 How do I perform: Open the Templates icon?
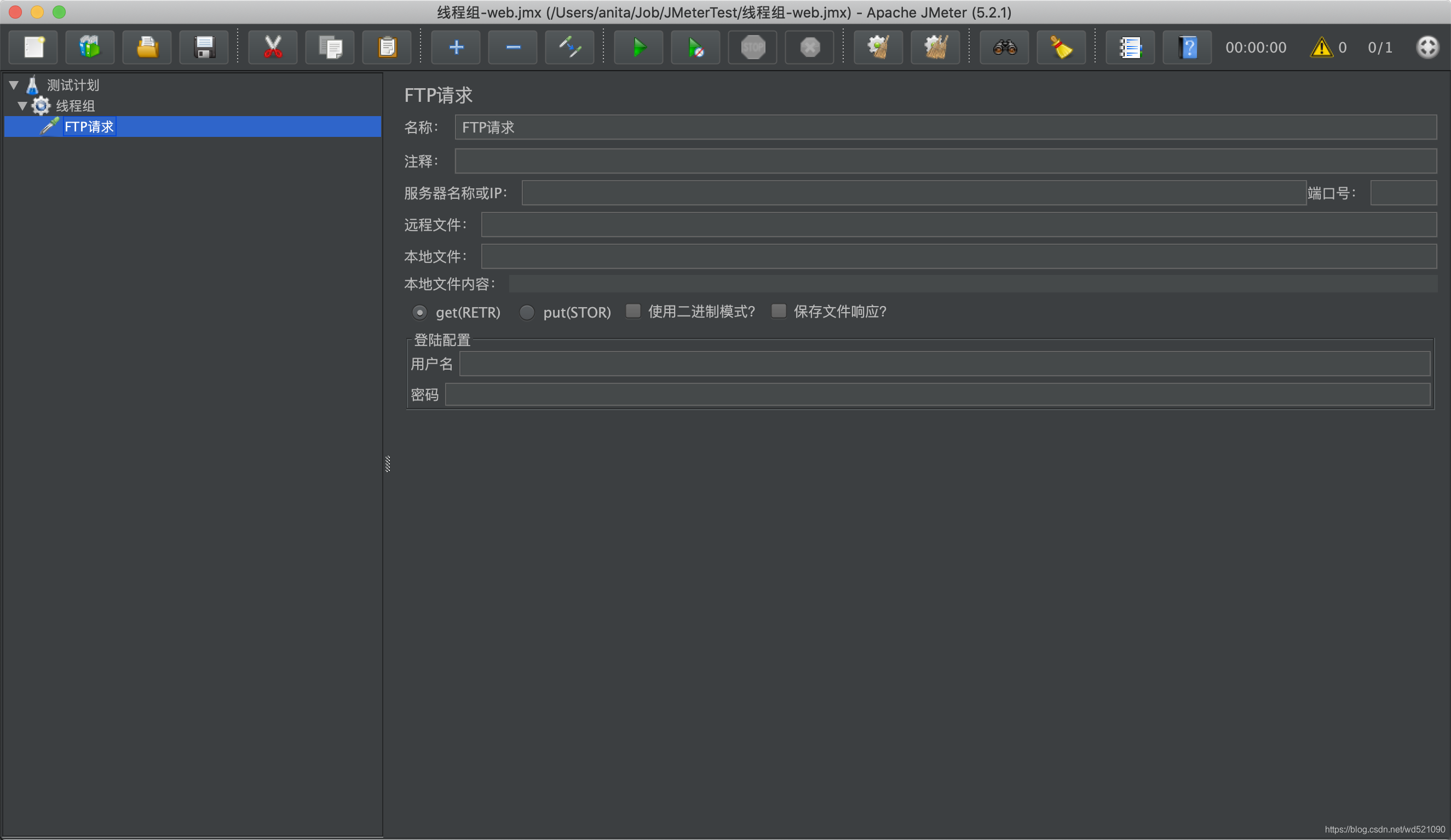[x=90, y=47]
